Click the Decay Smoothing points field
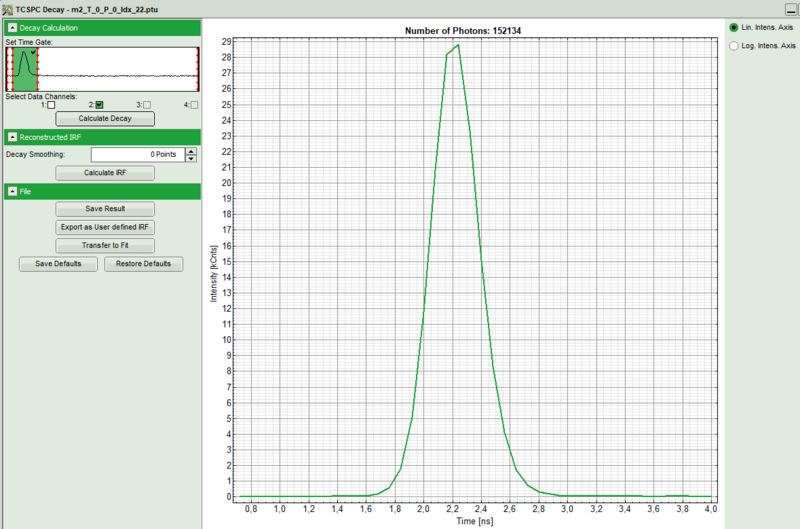The image size is (800, 529). [136, 154]
